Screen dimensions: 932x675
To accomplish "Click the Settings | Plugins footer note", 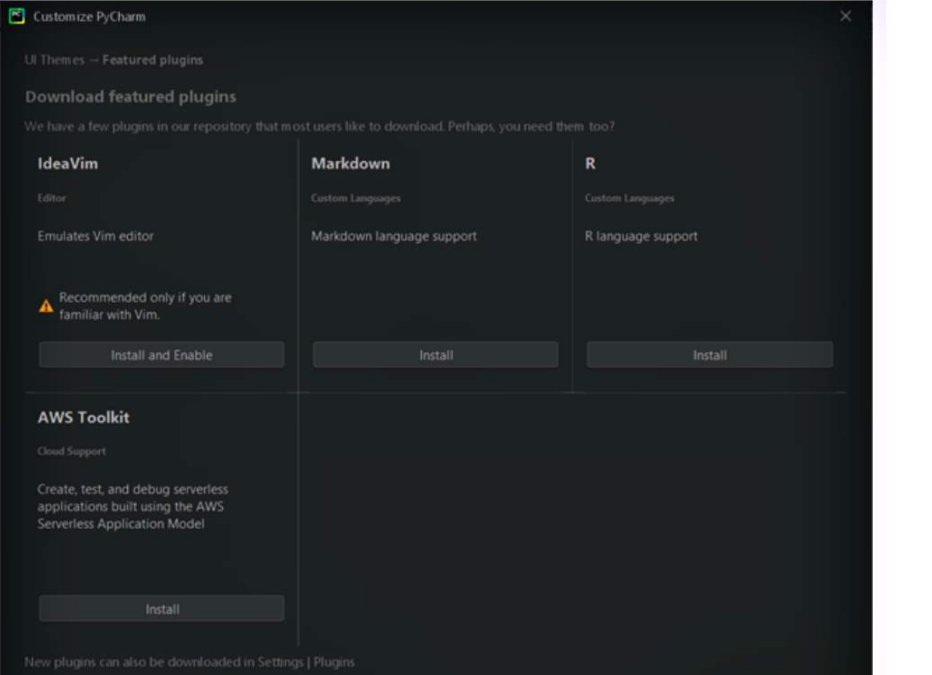I will pyautogui.click(x=189, y=662).
